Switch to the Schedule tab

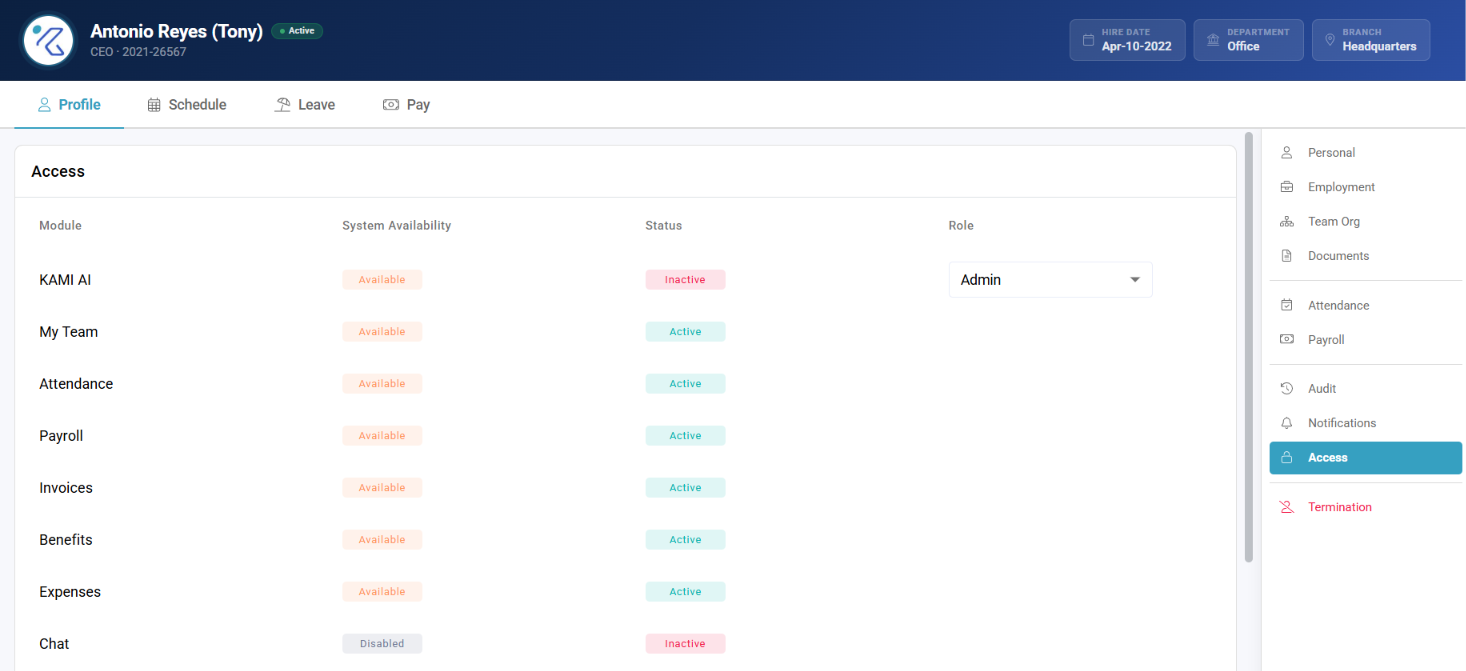pos(187,105)
